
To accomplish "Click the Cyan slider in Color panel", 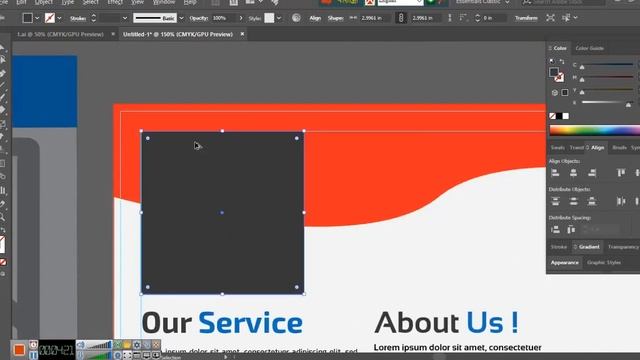I will click(607, 65).
